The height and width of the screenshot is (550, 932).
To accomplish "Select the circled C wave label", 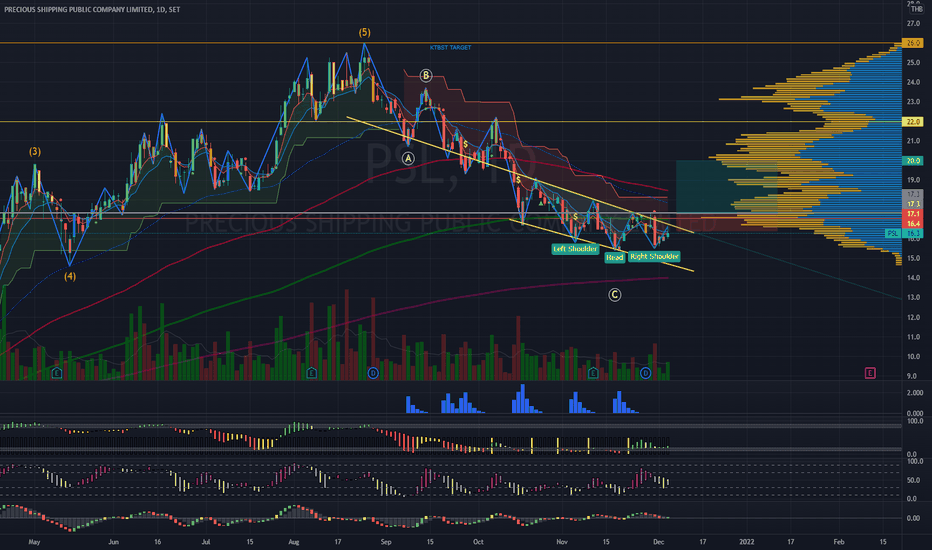I will [615, 295].
